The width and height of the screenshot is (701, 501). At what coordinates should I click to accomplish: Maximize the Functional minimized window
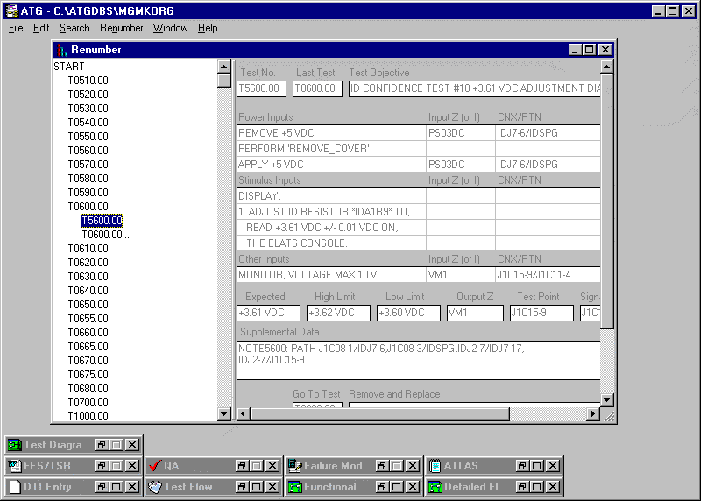coord(397,487)
